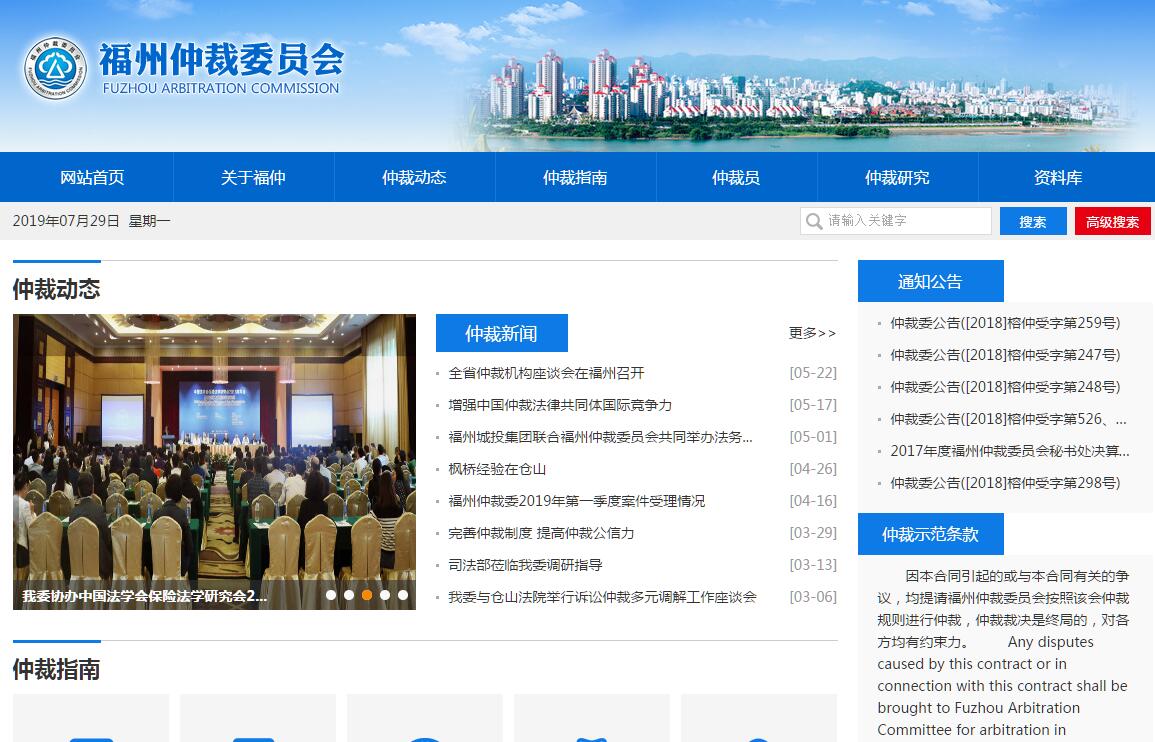The image size is (1155, 742).
Task: Open news article 全省仲裁机构座谈会在福州召开
Action: coord(546,373)
